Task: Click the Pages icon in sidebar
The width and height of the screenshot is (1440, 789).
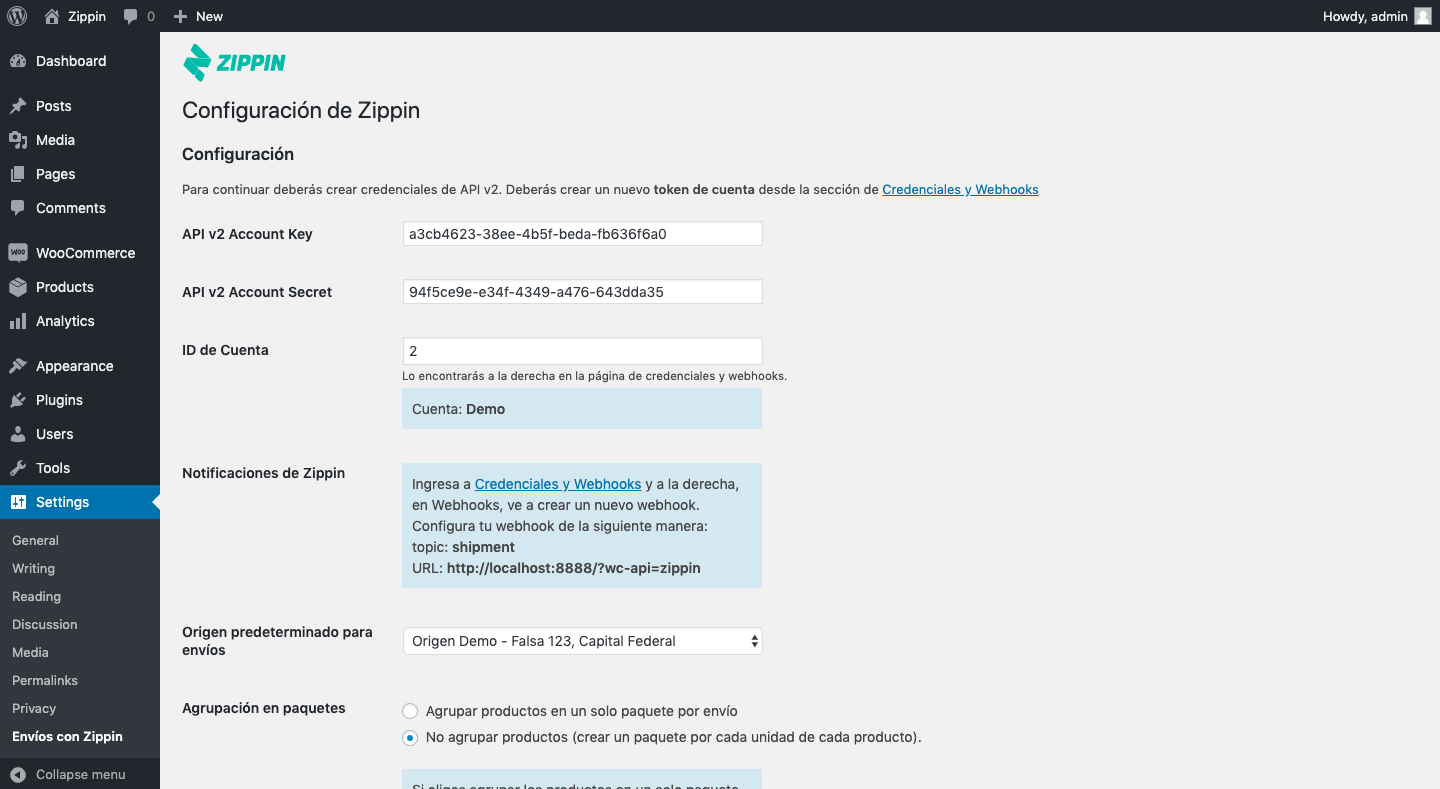Action: [x=18, y=174]
